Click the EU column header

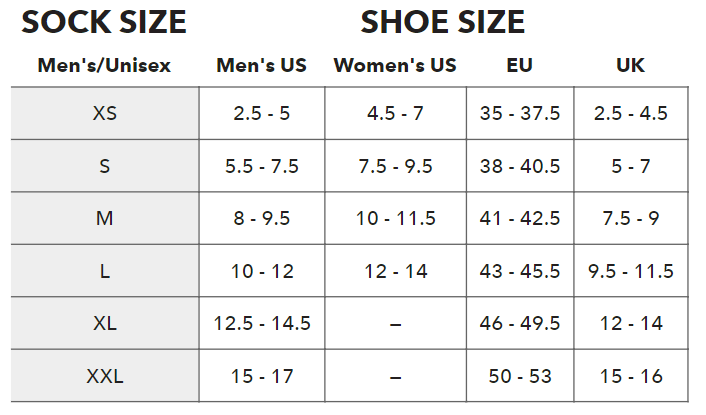(x=519, y=66)
